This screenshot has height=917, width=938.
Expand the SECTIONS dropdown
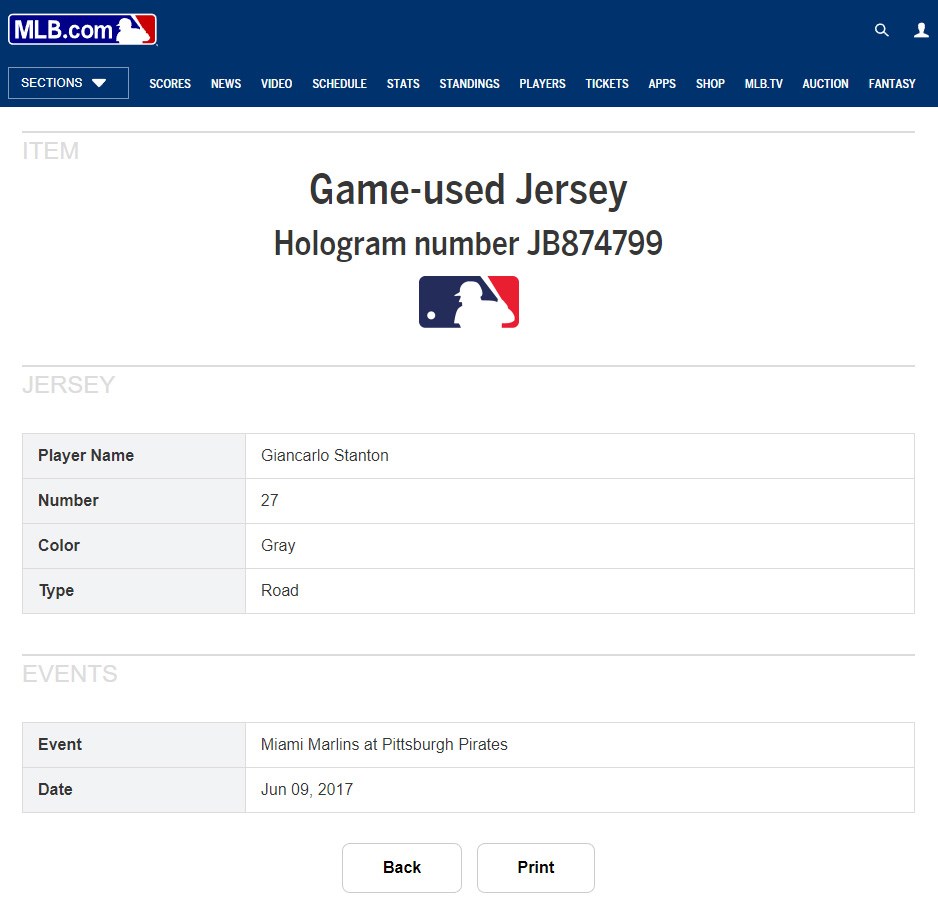point(68,83)
